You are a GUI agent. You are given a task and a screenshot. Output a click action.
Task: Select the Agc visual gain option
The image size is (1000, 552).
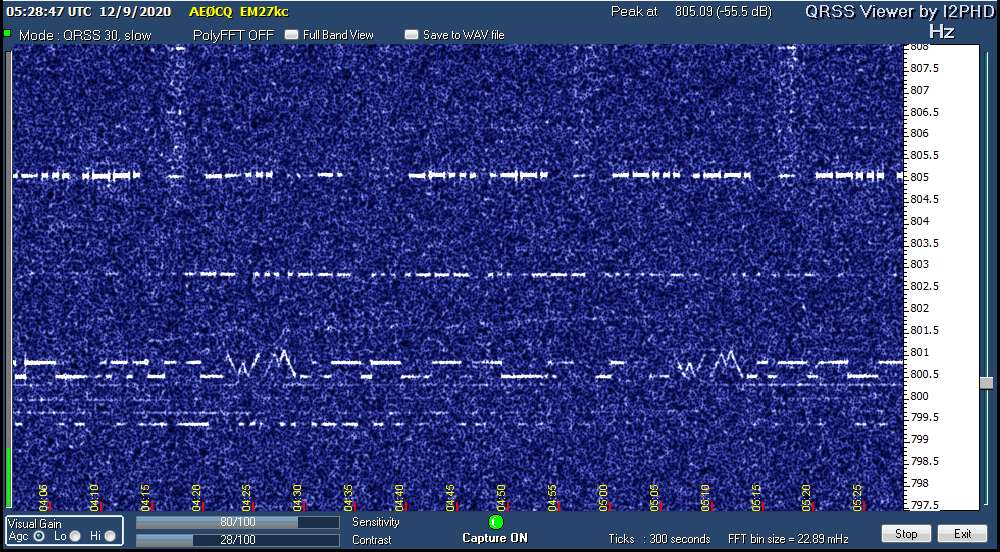coord(39,536)
